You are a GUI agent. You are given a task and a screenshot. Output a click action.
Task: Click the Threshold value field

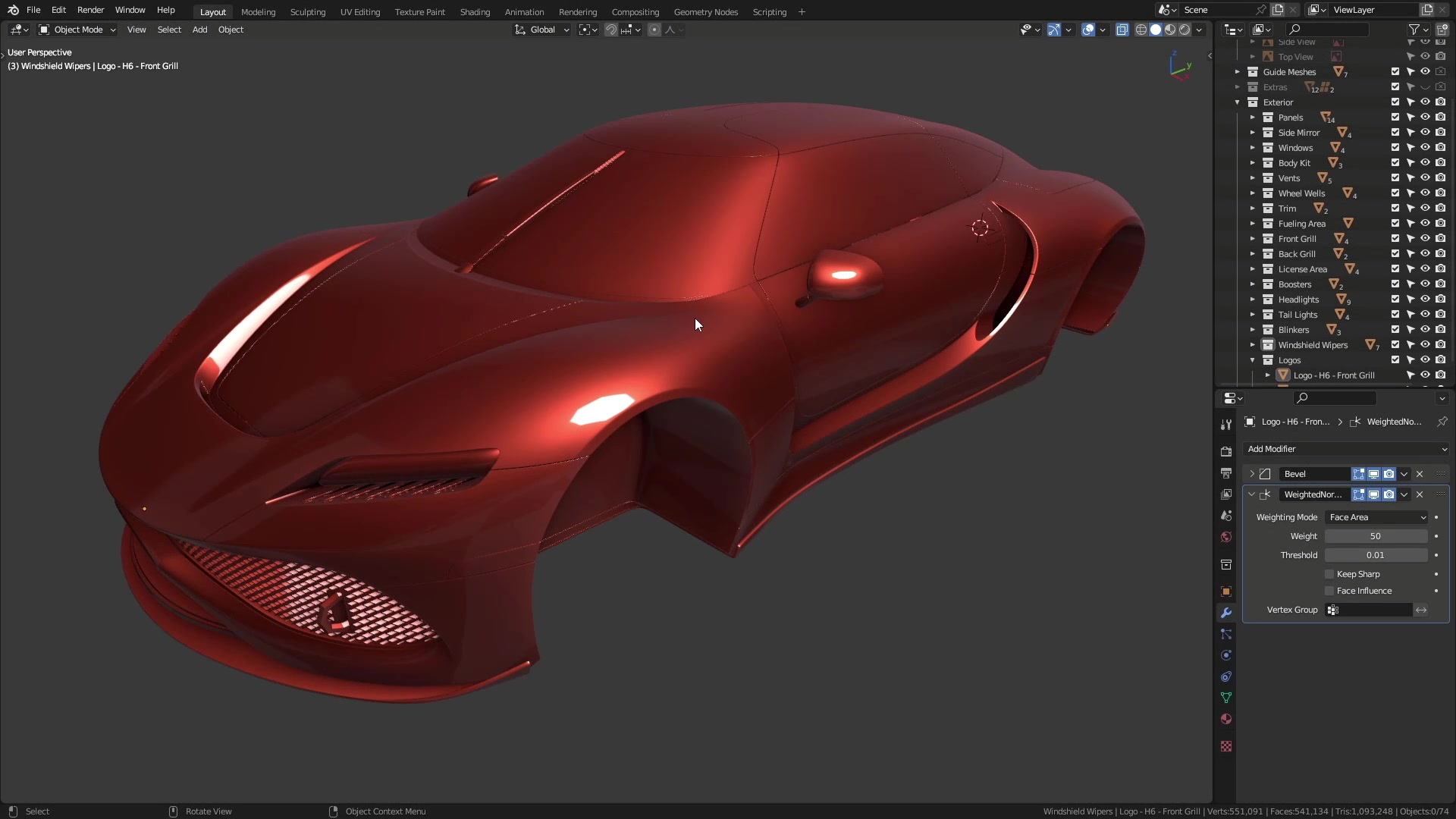click(x=1376, y=555)
